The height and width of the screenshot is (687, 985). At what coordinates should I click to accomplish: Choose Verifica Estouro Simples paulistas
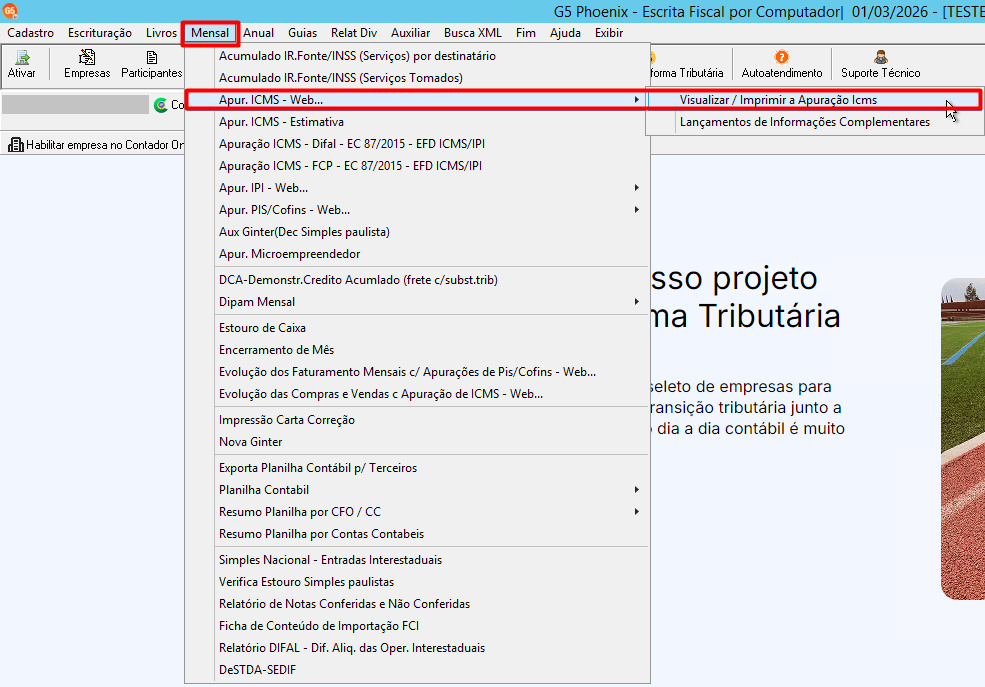(417, 582)
